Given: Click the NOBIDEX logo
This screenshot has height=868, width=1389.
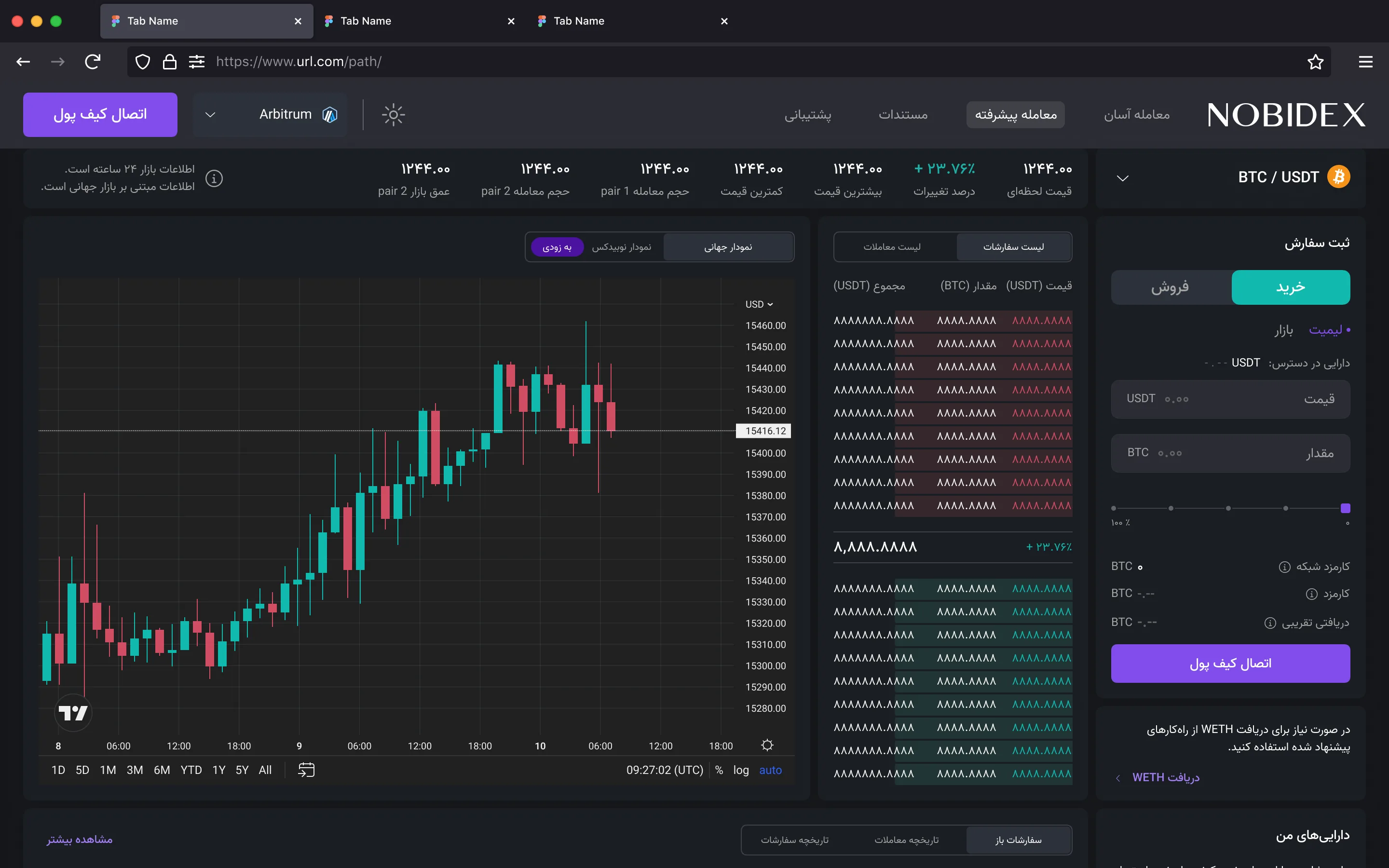Looking at the screenshot, I should pyautogui.click(x=1286, y=115).
